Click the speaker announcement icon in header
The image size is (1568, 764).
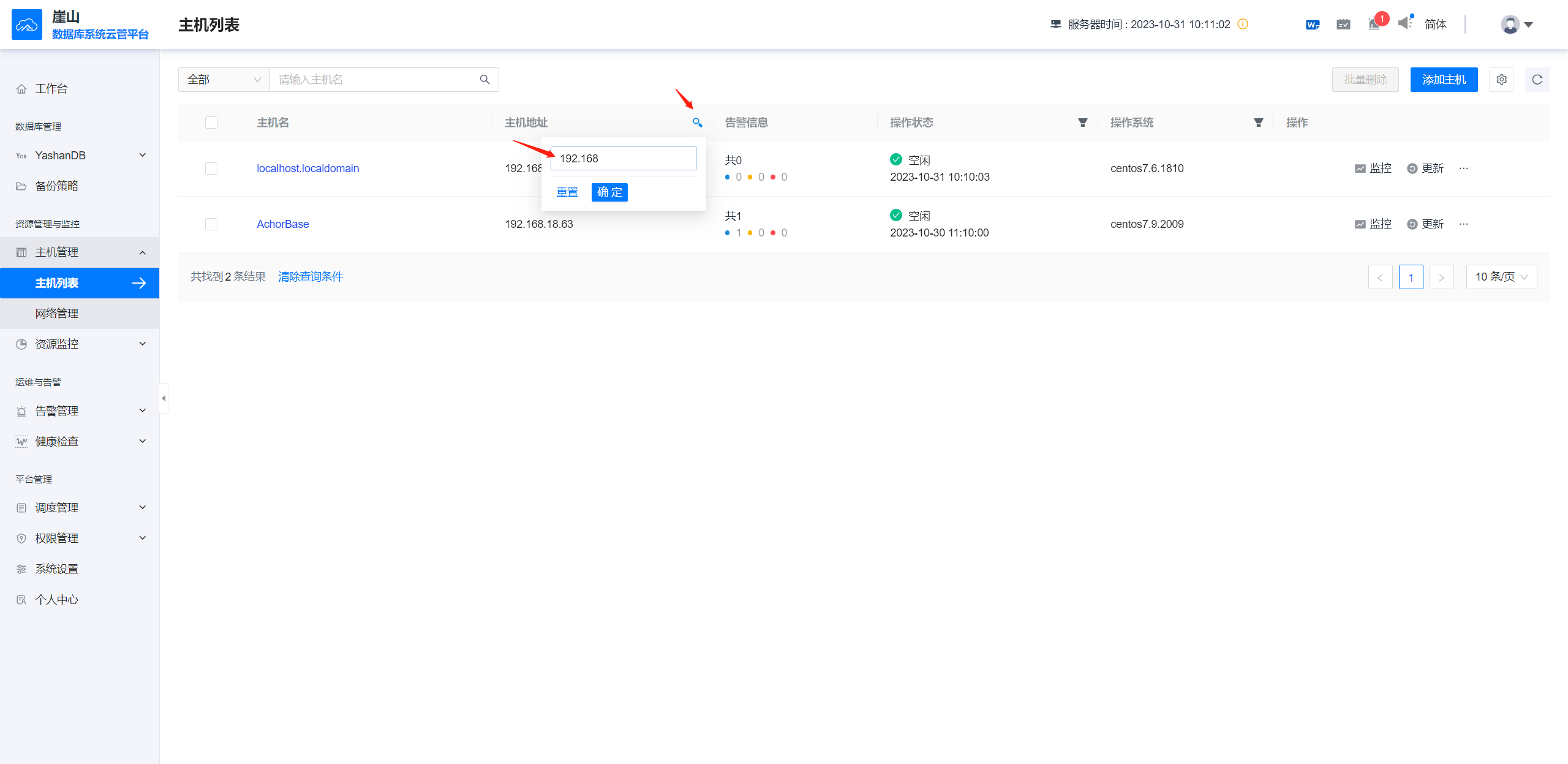coord(1404,24)
